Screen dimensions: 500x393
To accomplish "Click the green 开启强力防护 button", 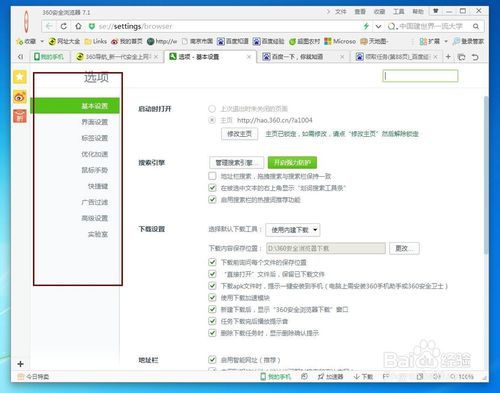I will click(292, 163).
